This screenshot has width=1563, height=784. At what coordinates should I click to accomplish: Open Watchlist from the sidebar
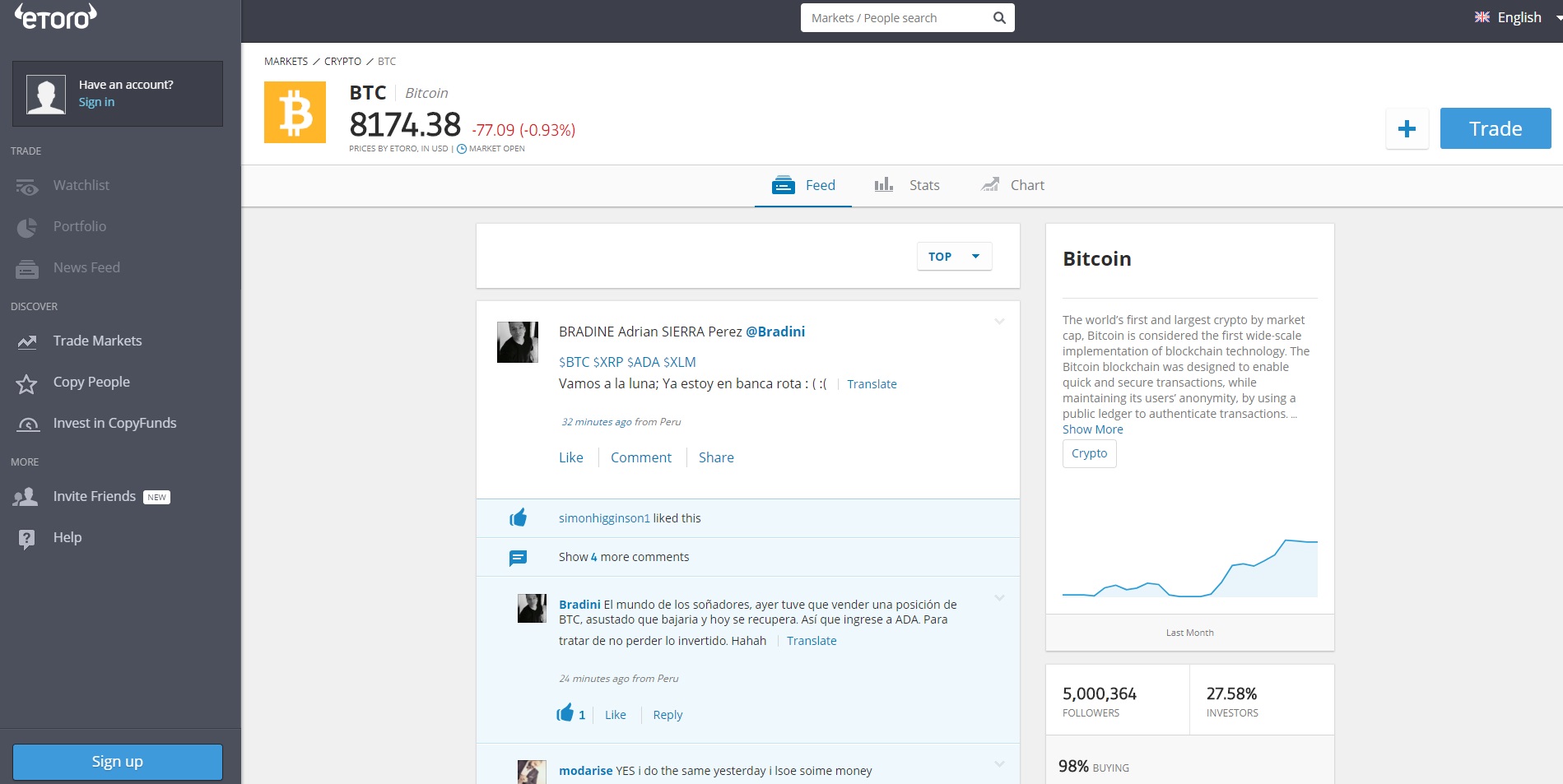(x=81, y=186)
